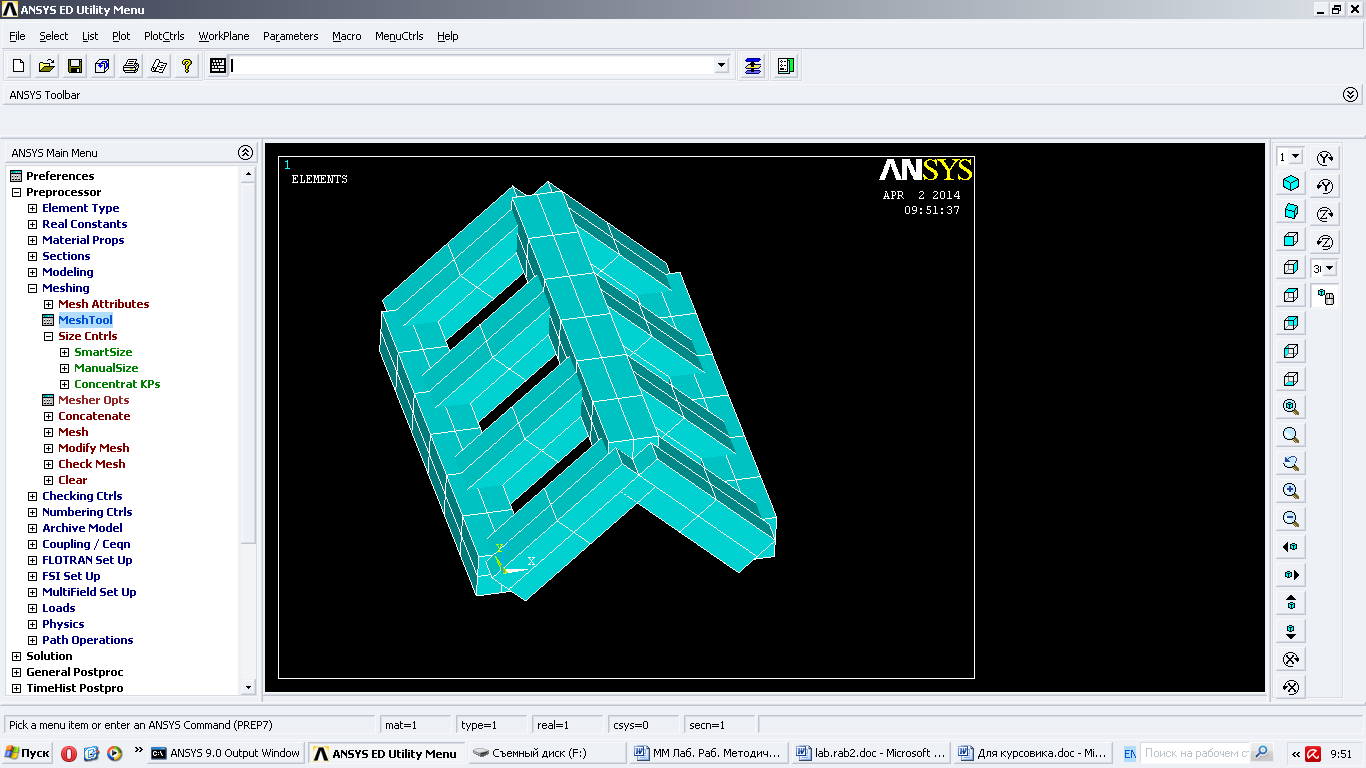
Task: Collapse the Preprocessor tree node
Action: click(x=16, y=192)
